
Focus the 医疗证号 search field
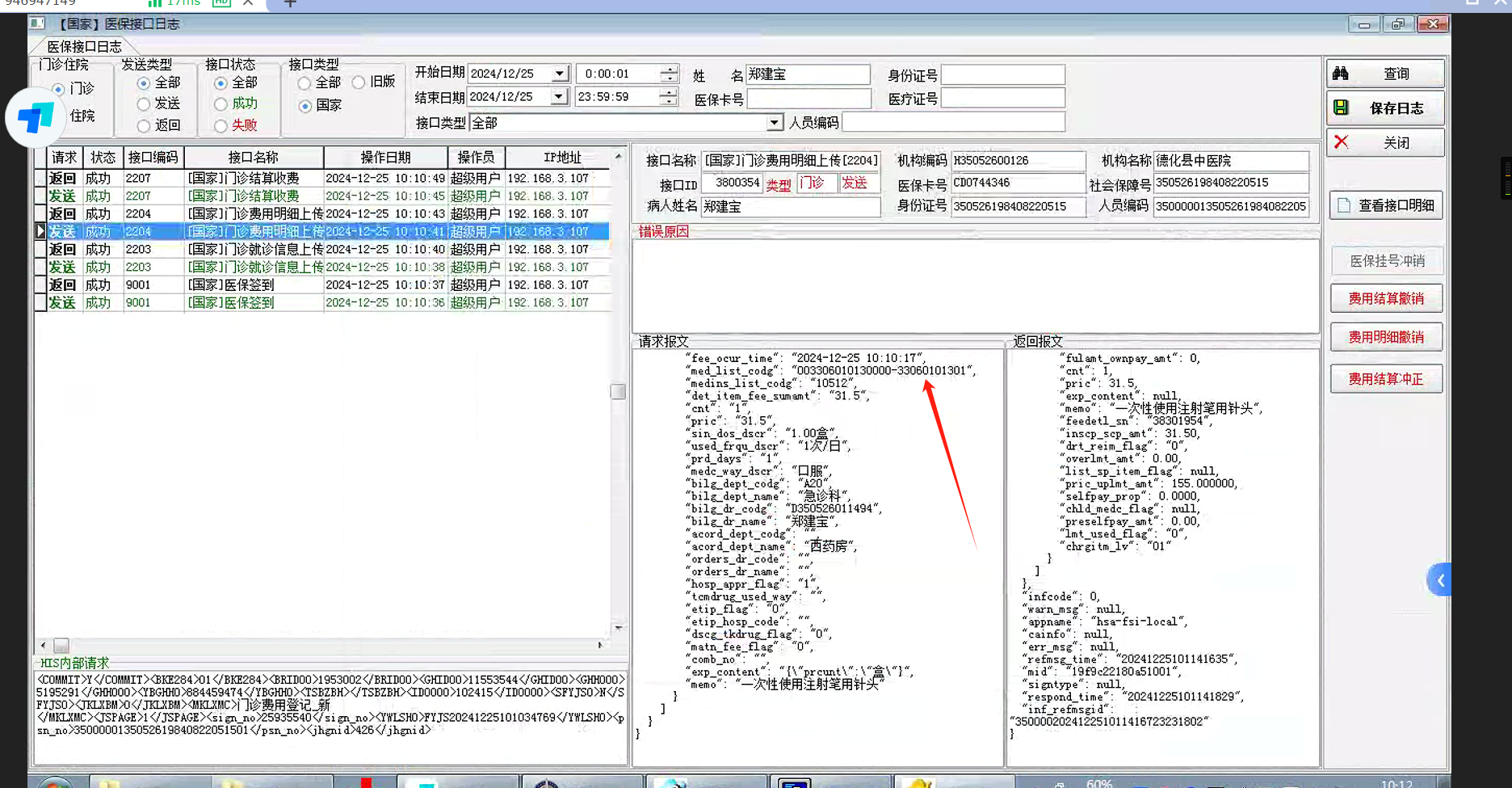click(x=1003, y=99)
